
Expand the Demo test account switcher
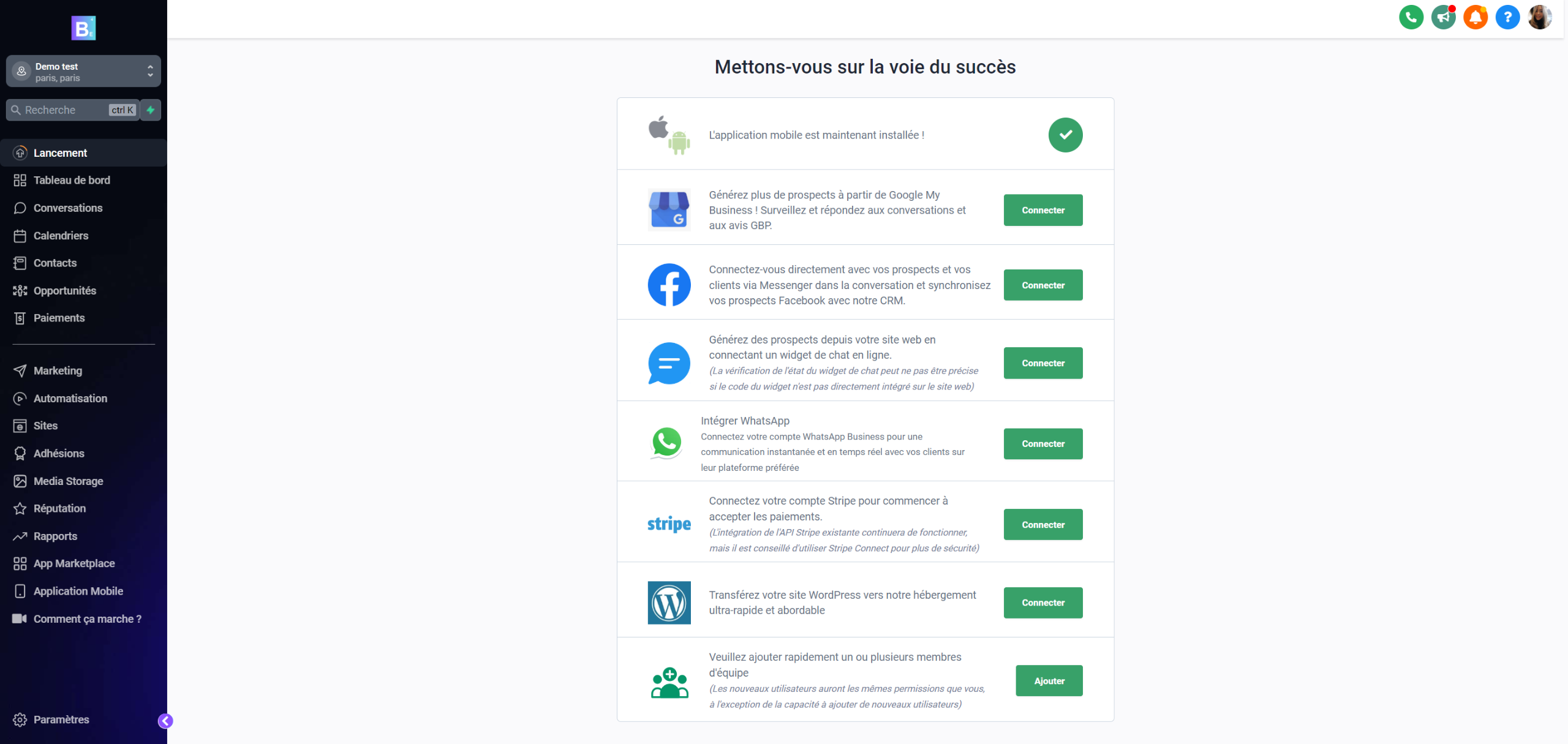coord(83,72)
